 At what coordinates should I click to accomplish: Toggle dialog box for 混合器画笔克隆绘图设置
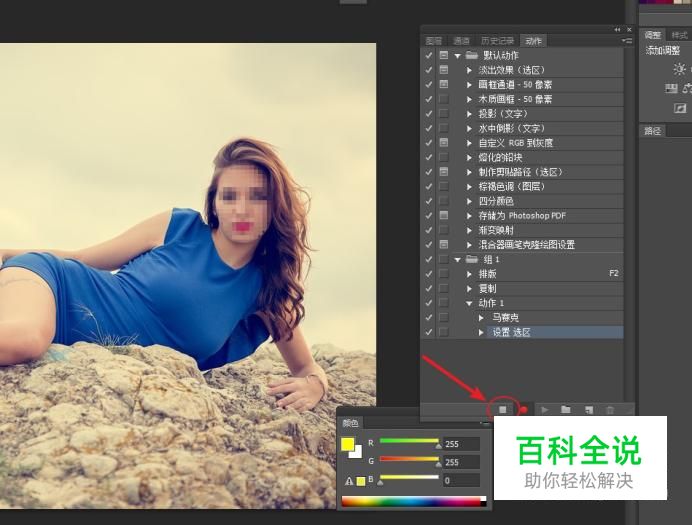click(x=444, y=244)
